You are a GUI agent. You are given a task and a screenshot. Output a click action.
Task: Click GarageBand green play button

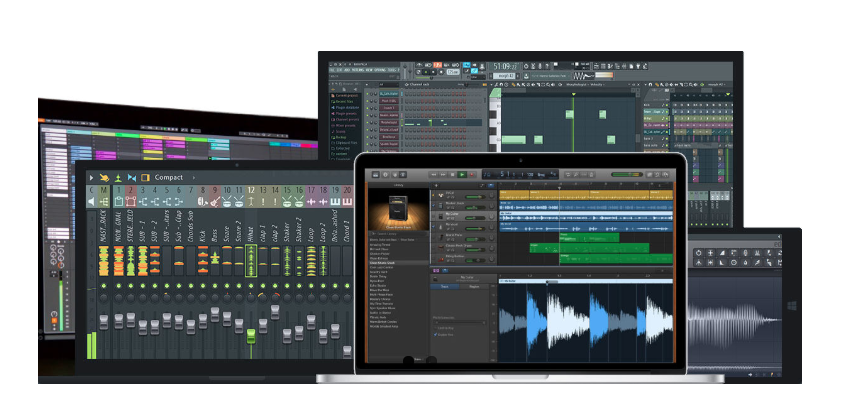point(462,175)
